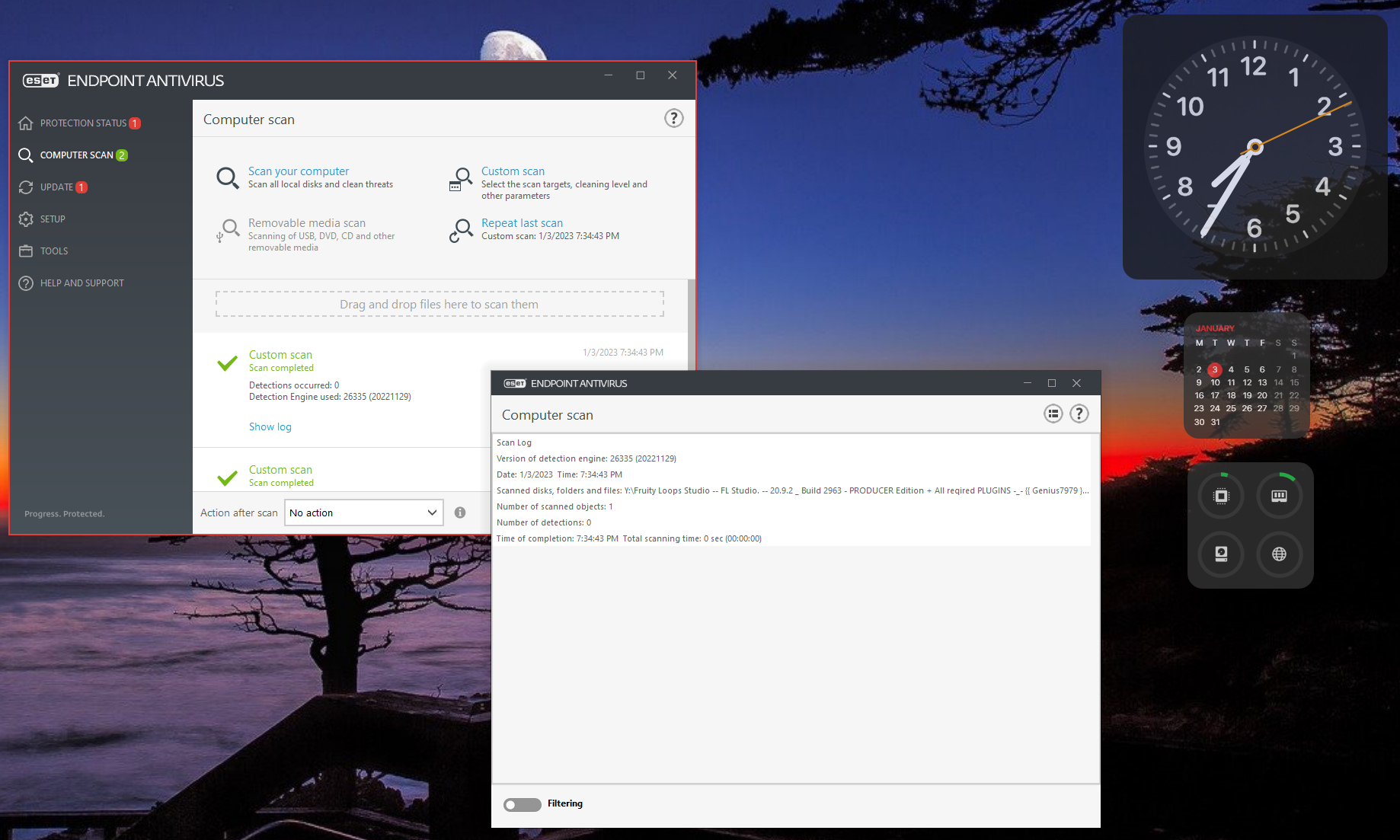Open Protection Status home icon
The width and height of the screenshot is (1400, 840).
26,123
